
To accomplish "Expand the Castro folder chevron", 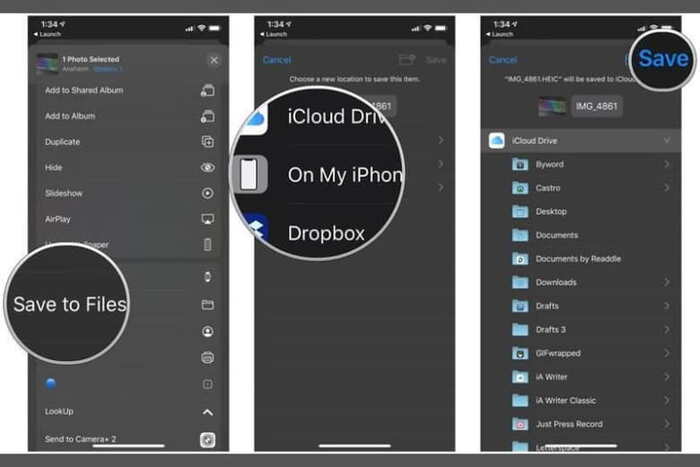I will (667, 188).
